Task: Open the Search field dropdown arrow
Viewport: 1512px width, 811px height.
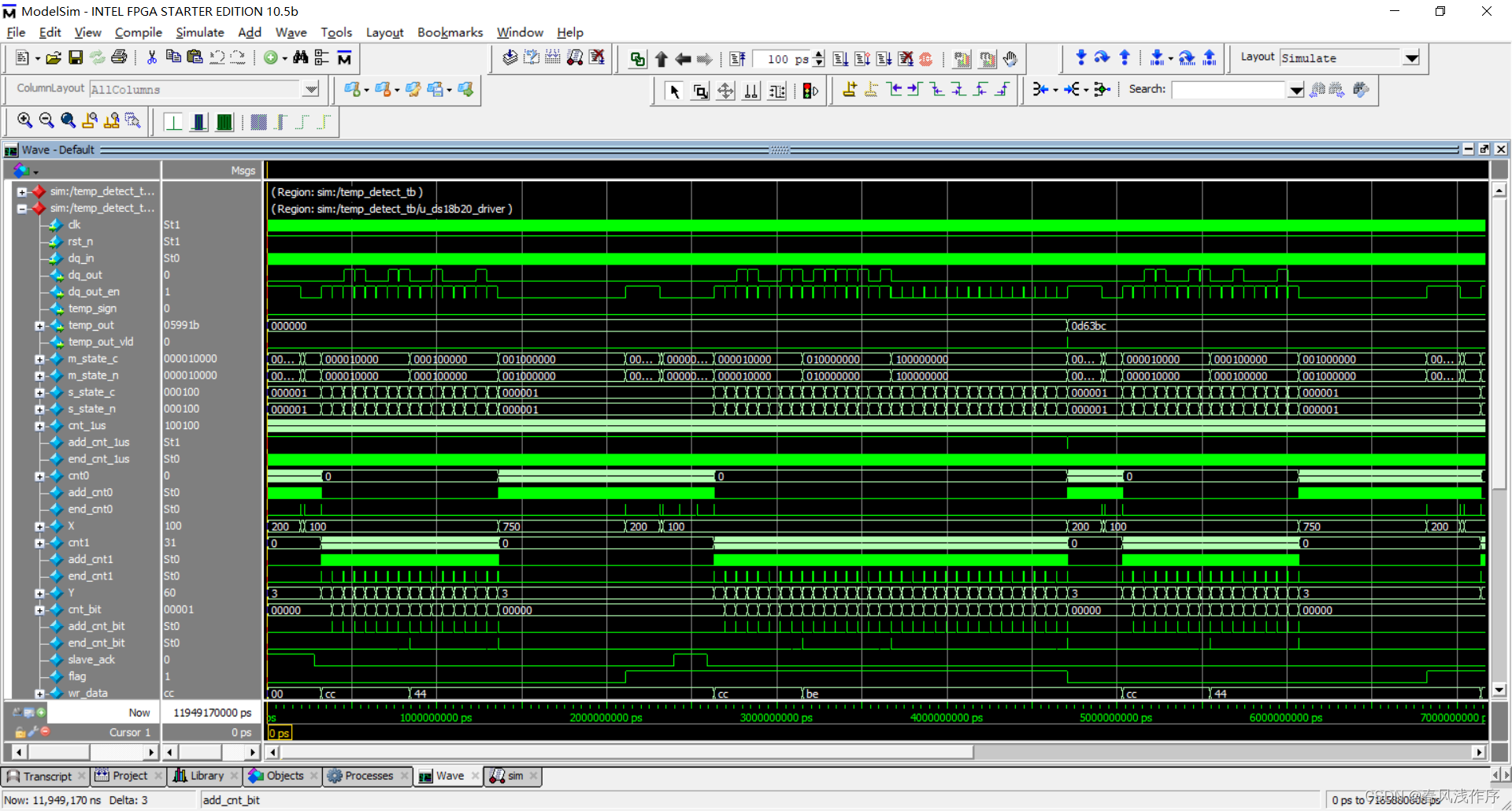Action: 1296,90
